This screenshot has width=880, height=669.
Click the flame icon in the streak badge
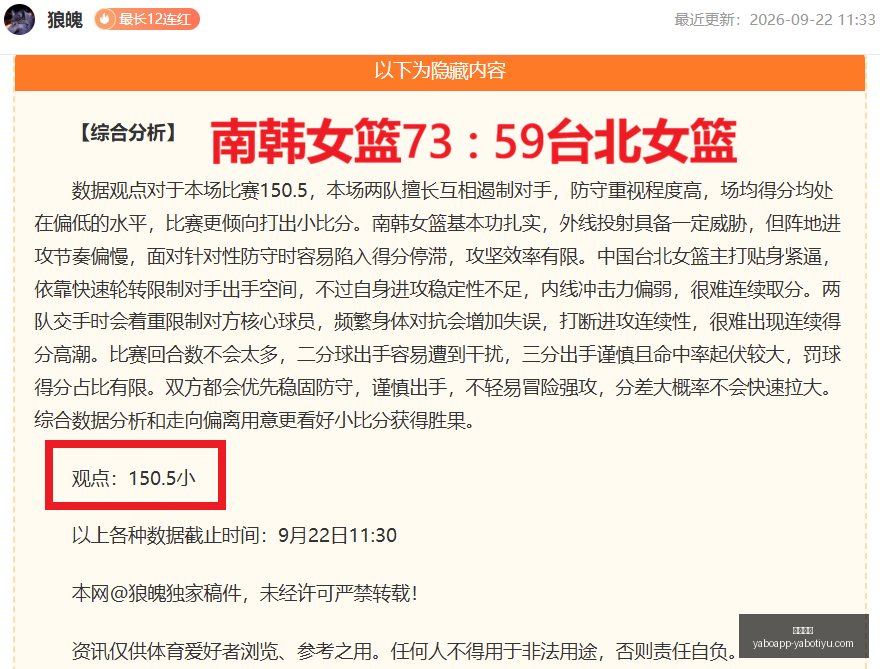[x=105, y=19]
